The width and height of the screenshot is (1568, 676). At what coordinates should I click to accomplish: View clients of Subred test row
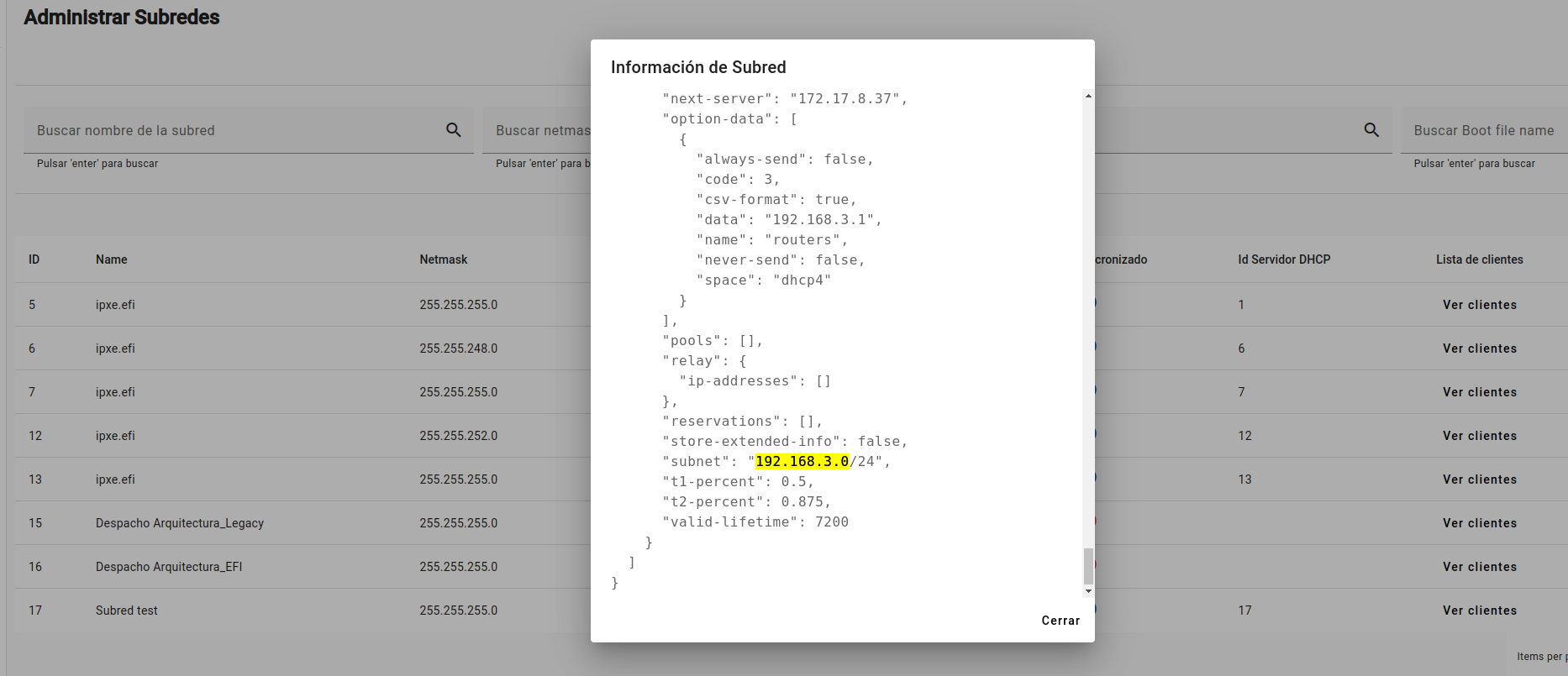pos(1479,610)
